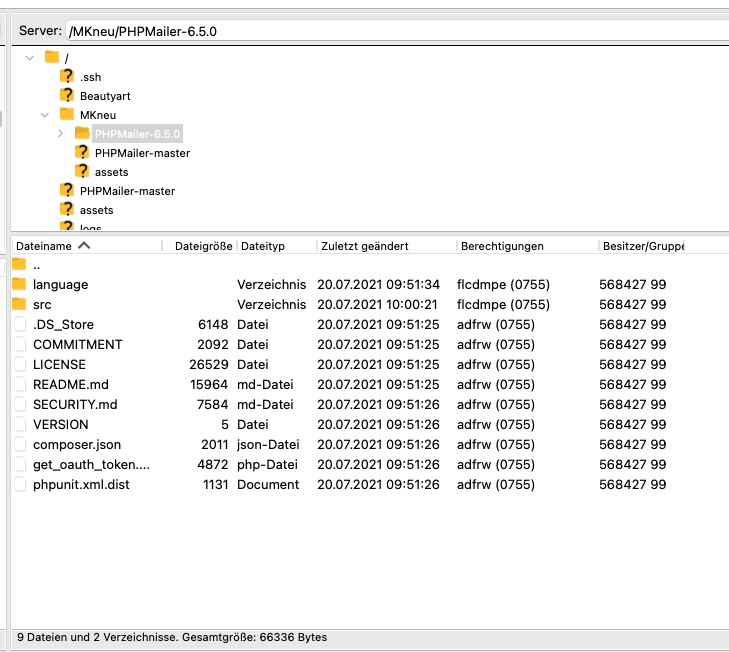
Task: Click the MKneu folder icon in tree
Action: 67,115
